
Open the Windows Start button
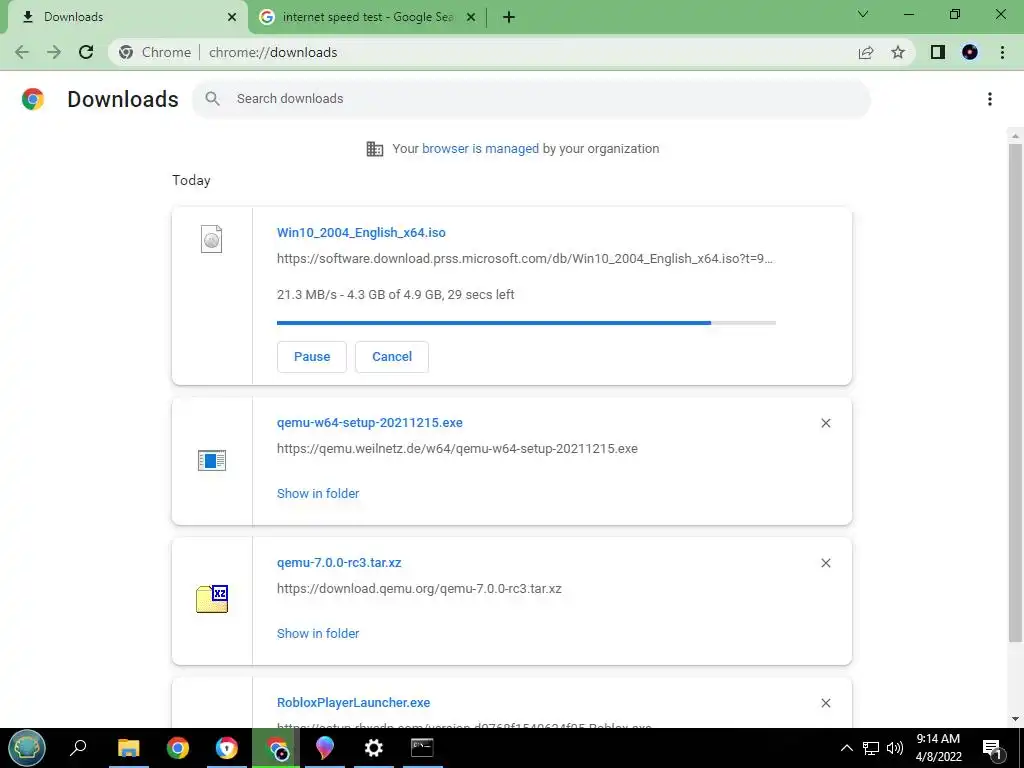[27, 748]
